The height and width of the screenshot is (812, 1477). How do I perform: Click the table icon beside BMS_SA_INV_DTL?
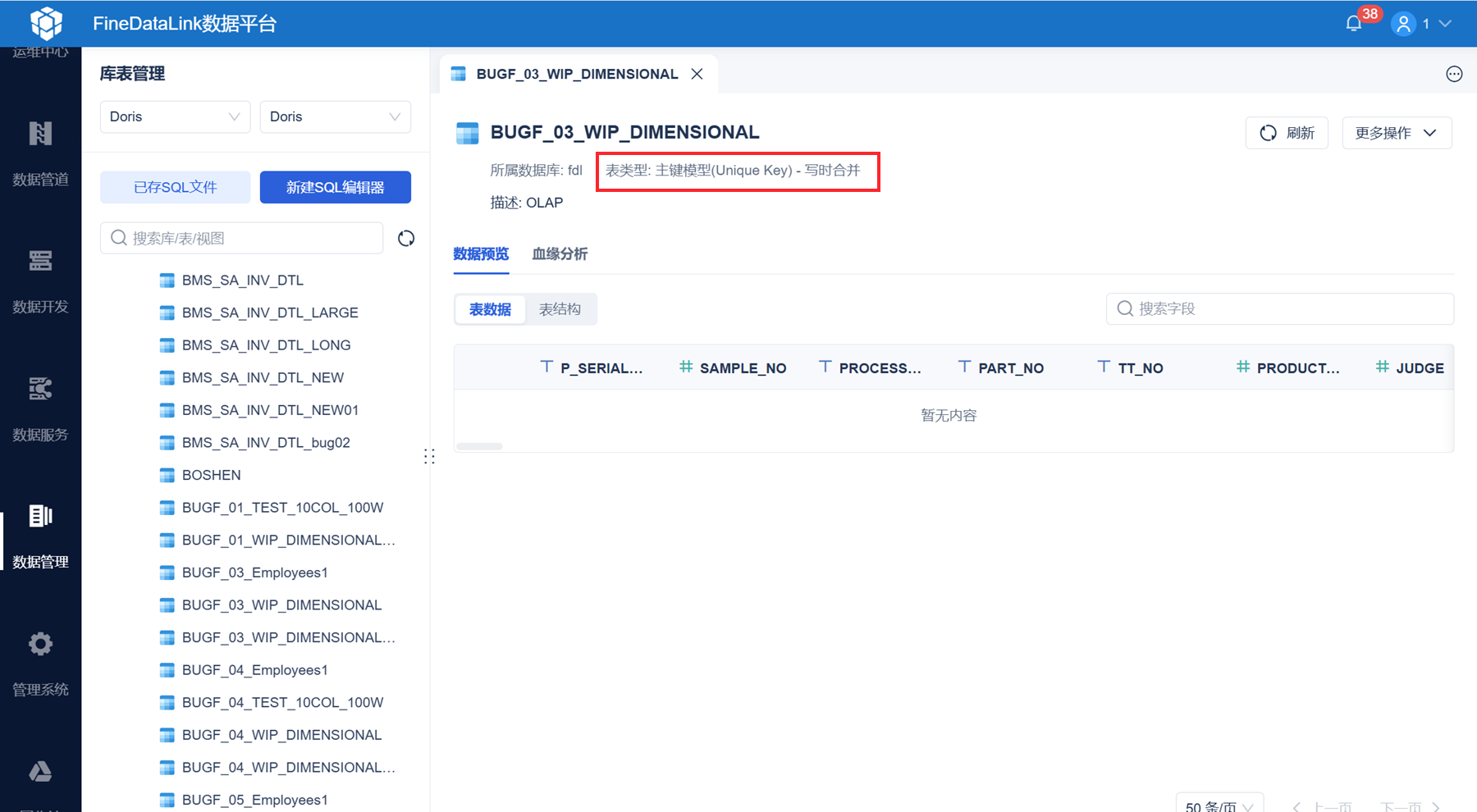coord(167,281)
